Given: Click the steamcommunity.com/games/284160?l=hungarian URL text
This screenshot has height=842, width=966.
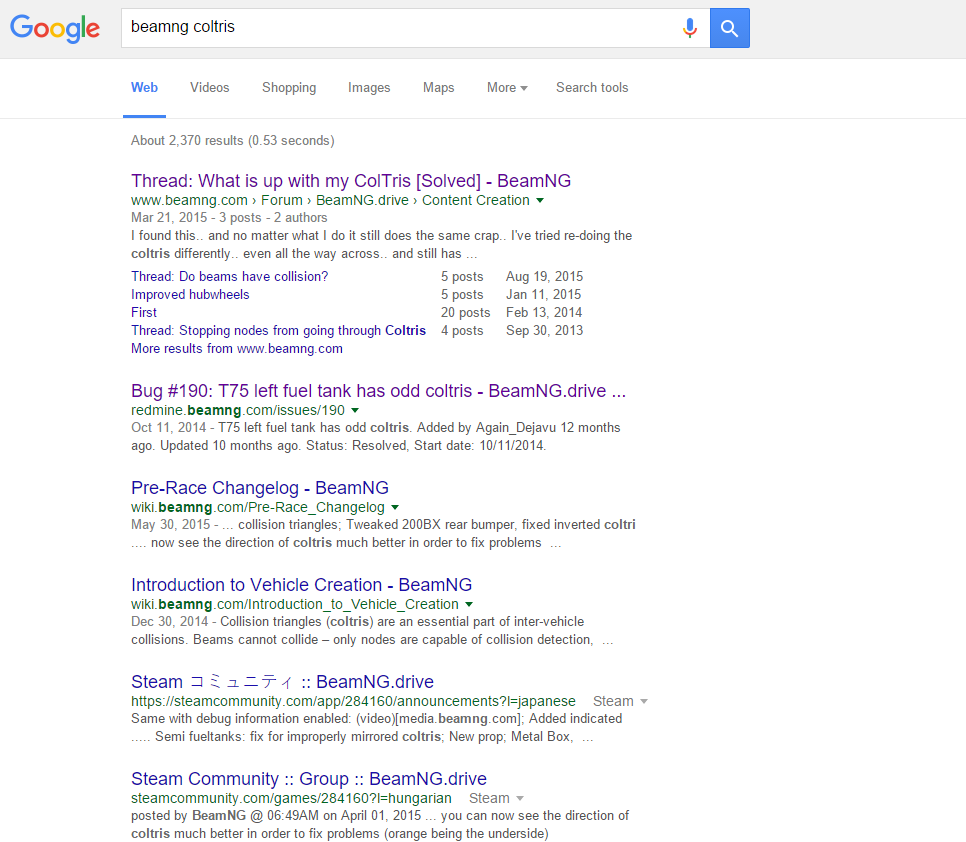Looking at the screenshot, I should pyautogui.click(x=291, y=798).
